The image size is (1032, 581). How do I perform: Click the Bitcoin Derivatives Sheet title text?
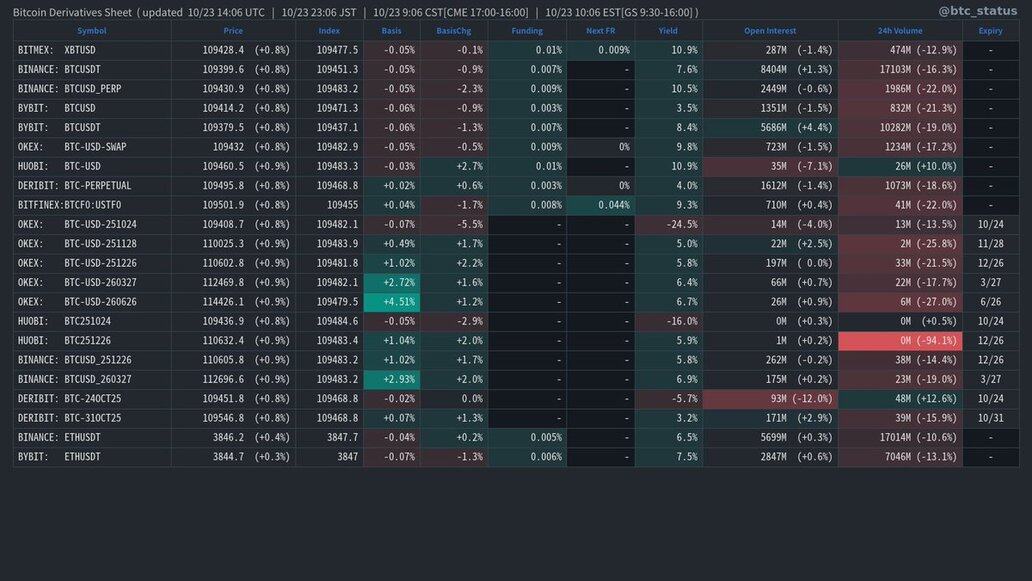tap(72, 12)
